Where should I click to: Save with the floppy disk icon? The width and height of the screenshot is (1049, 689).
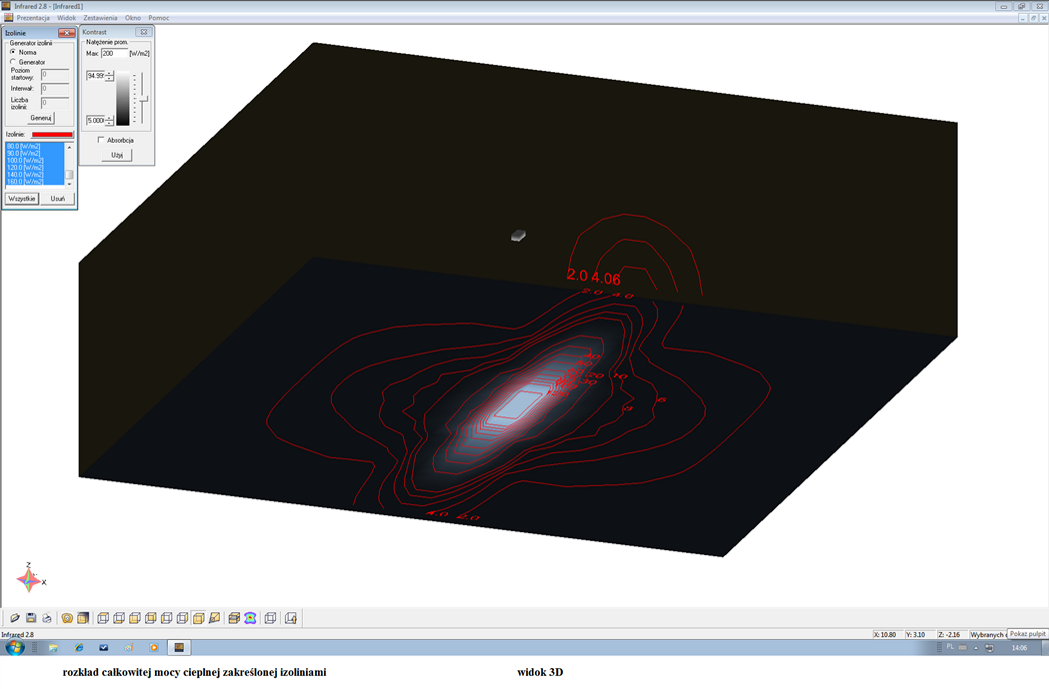(x=31, y=618)
